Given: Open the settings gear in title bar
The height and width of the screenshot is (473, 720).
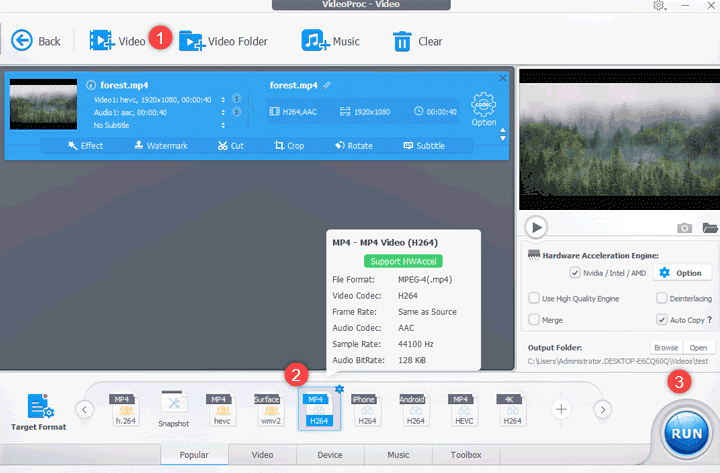Looking at the screenshot, I should click(659, 6).
